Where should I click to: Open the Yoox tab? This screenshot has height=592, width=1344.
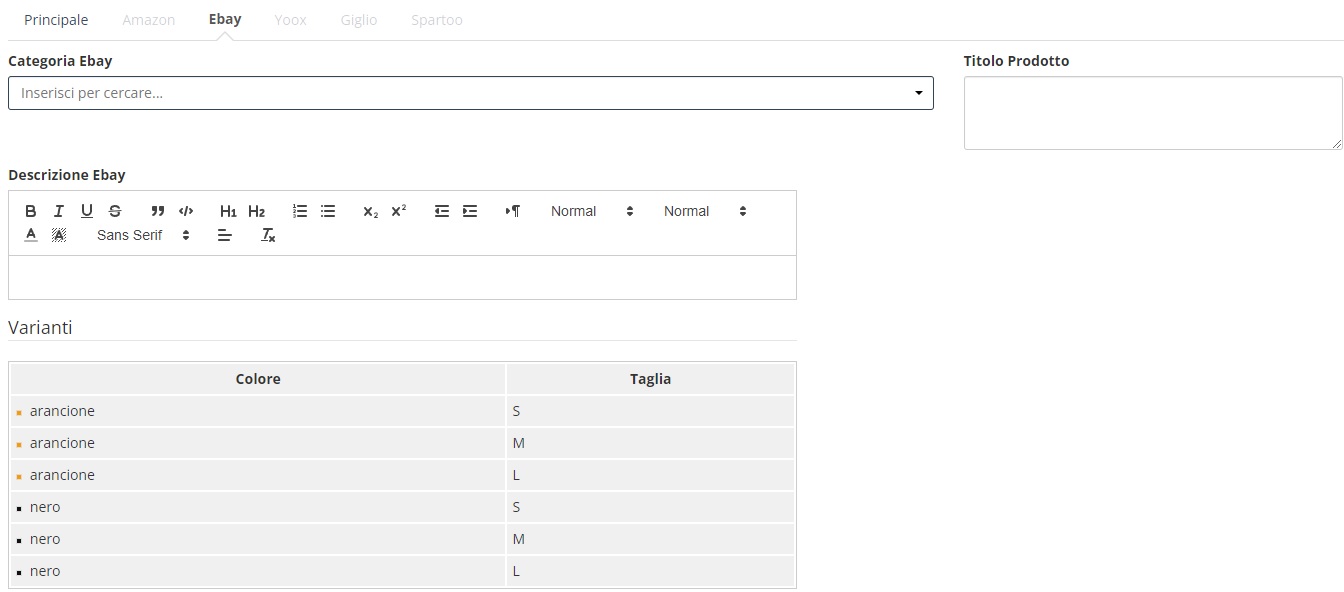pos(291,20)
